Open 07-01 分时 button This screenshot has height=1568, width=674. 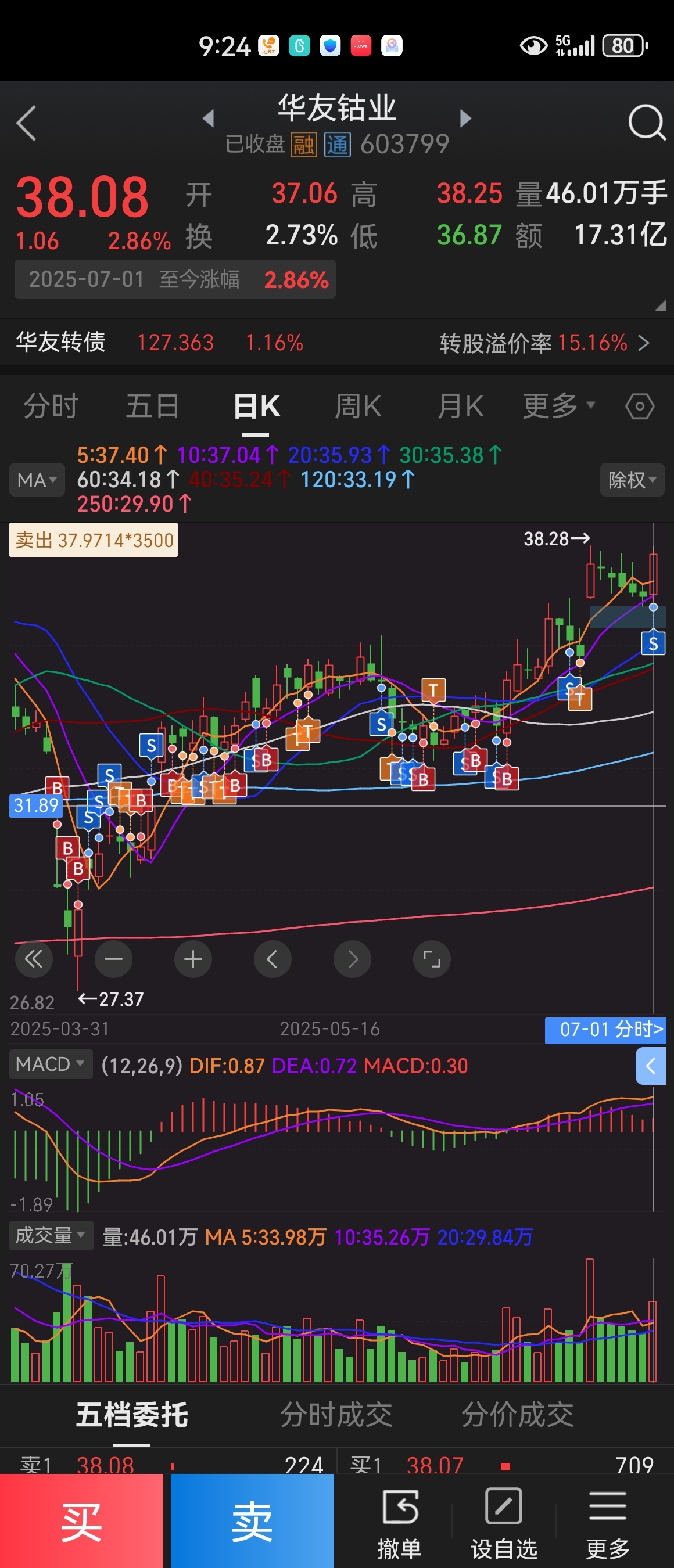[x=605, y=1030]
